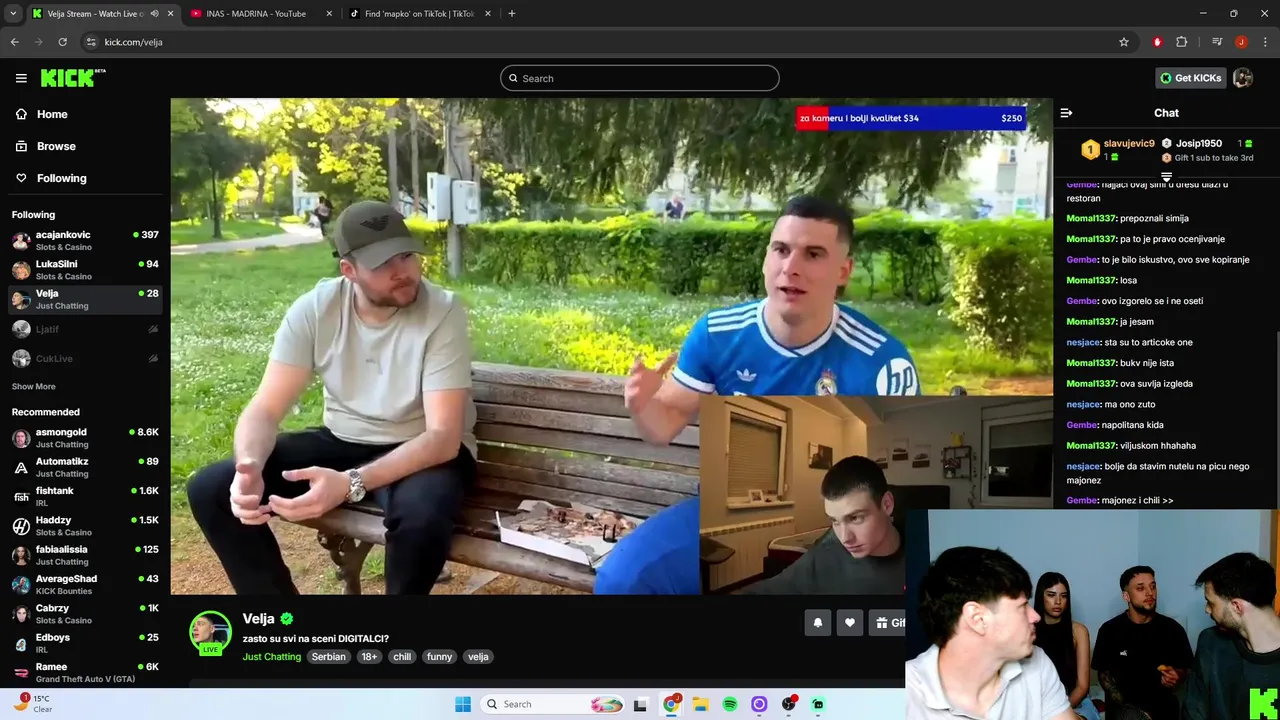Click the KICK logo
1280x720 pixels.
tap(73, 78)
